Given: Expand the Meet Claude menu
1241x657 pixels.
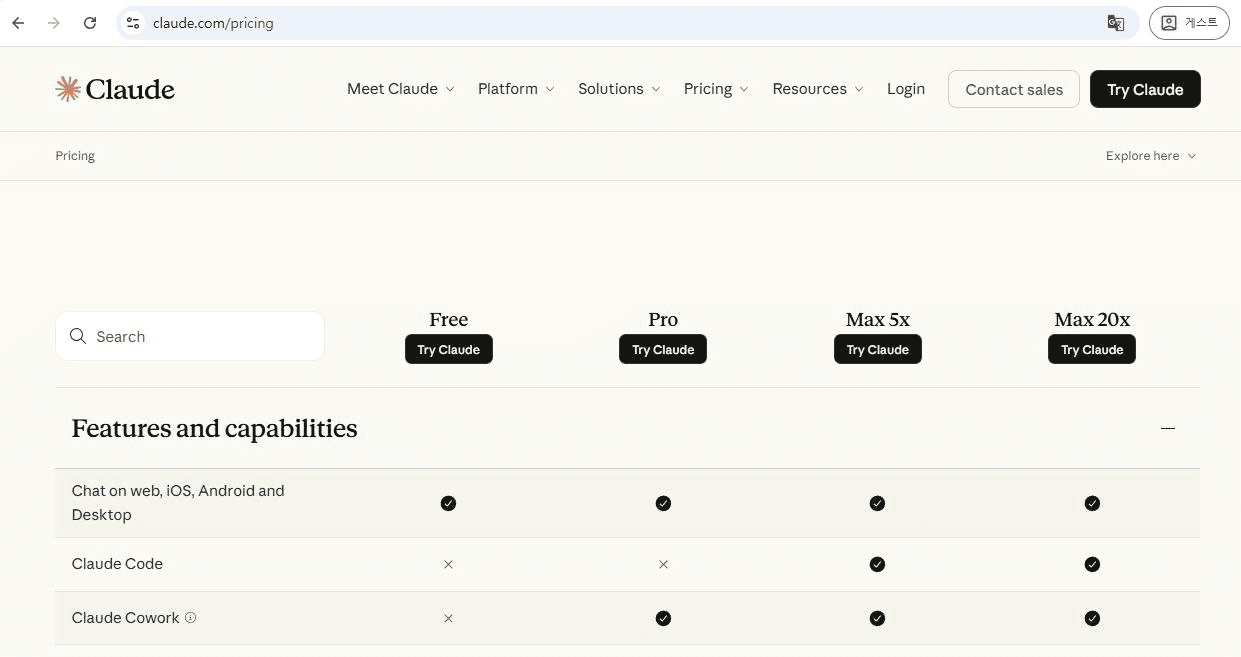Looking at the screenshot, I should pos(400,89).
